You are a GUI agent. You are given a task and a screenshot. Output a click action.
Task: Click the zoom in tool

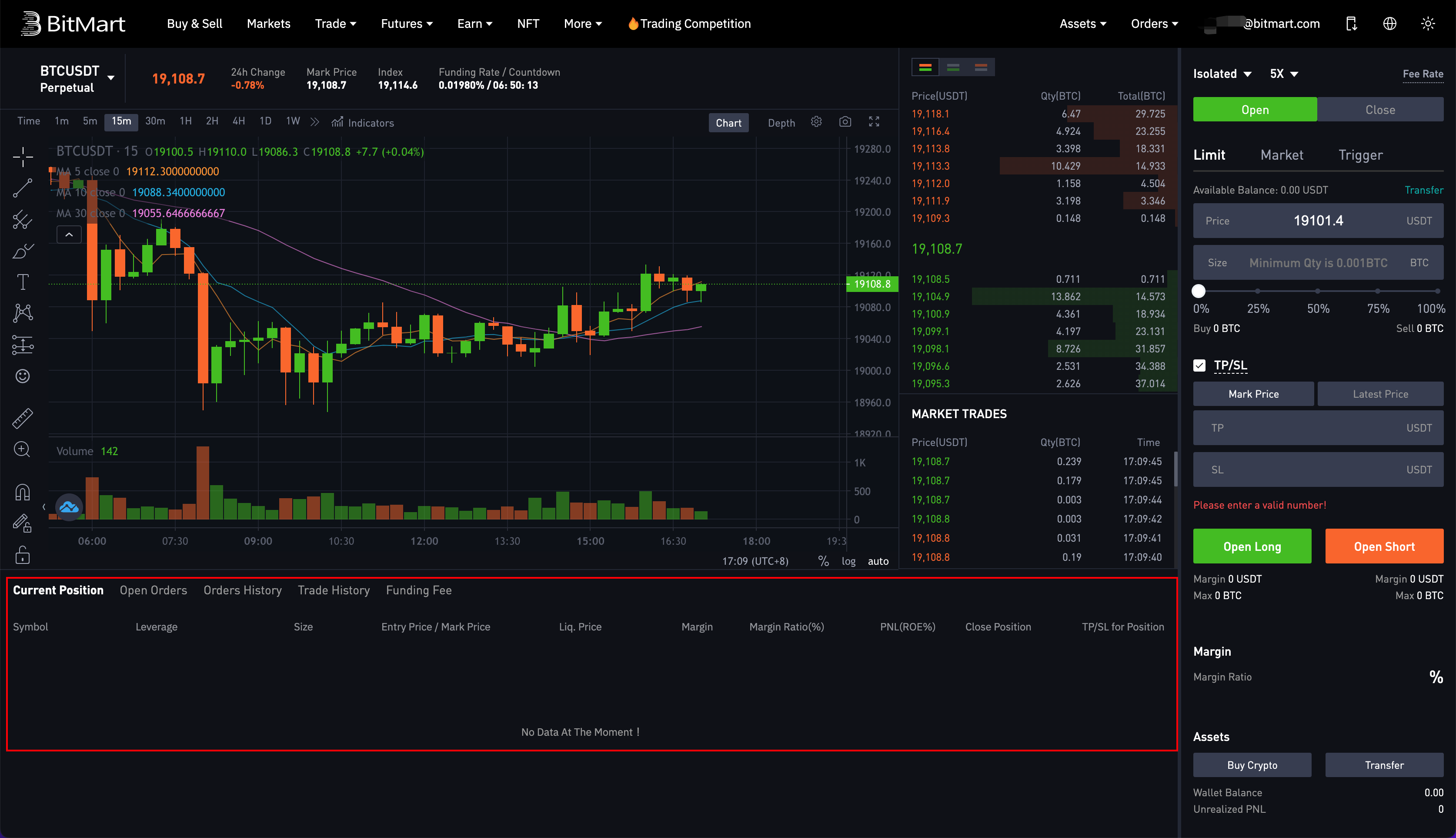pos(23,449)
